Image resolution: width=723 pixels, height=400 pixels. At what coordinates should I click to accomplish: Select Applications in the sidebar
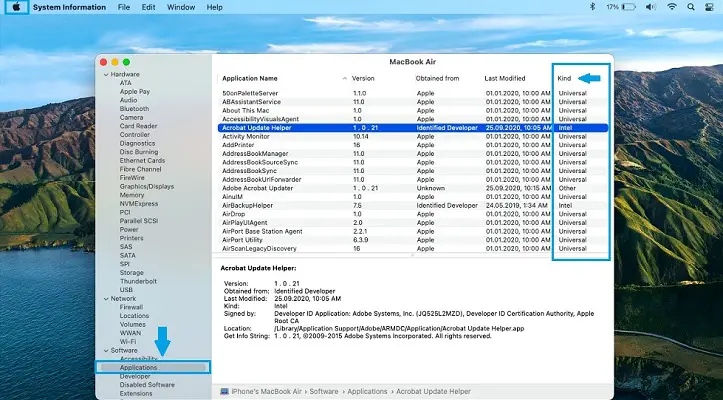point(138,368)
